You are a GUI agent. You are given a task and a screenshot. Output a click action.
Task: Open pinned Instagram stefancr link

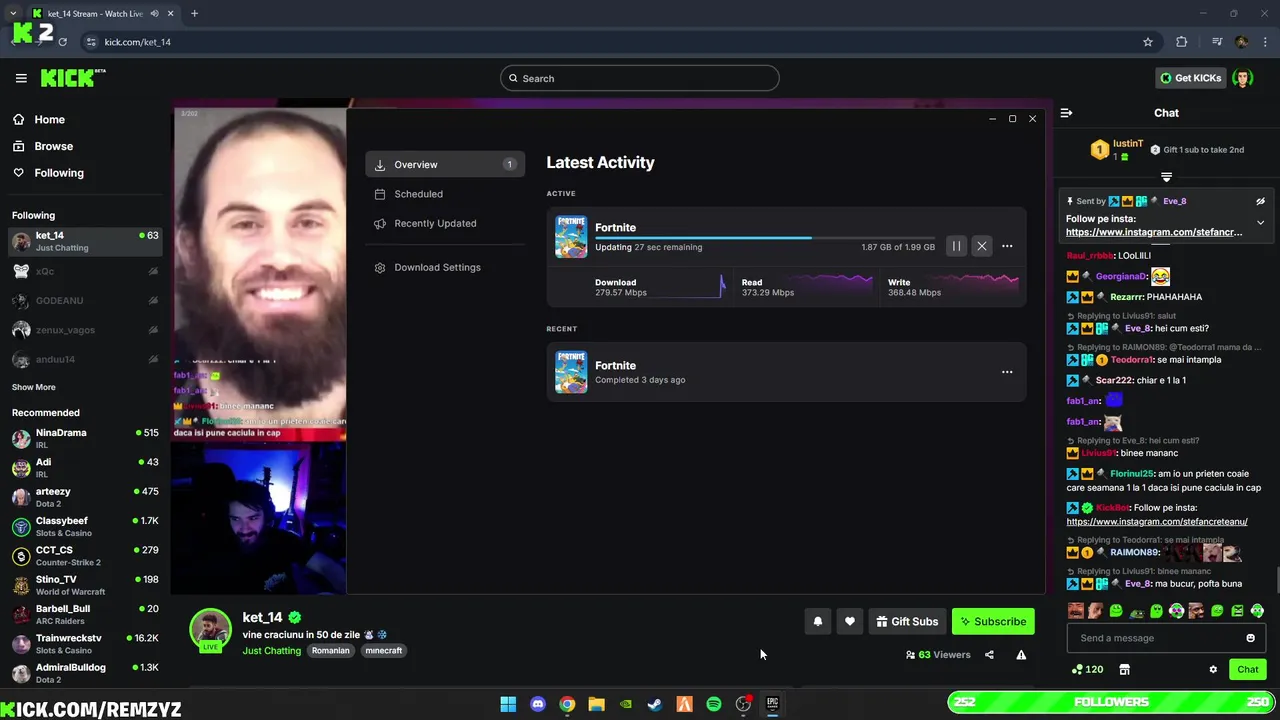tap(1154, 232)
